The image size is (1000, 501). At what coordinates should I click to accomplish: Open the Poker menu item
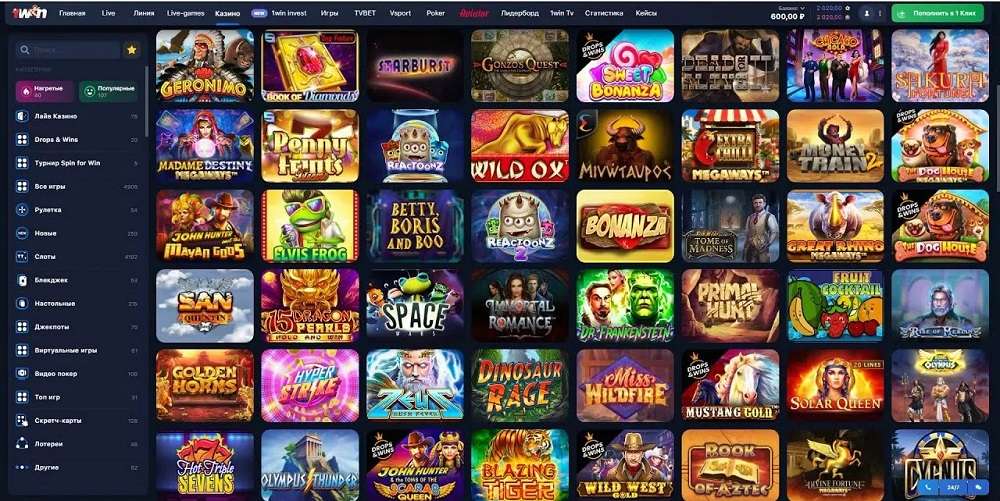436,13
